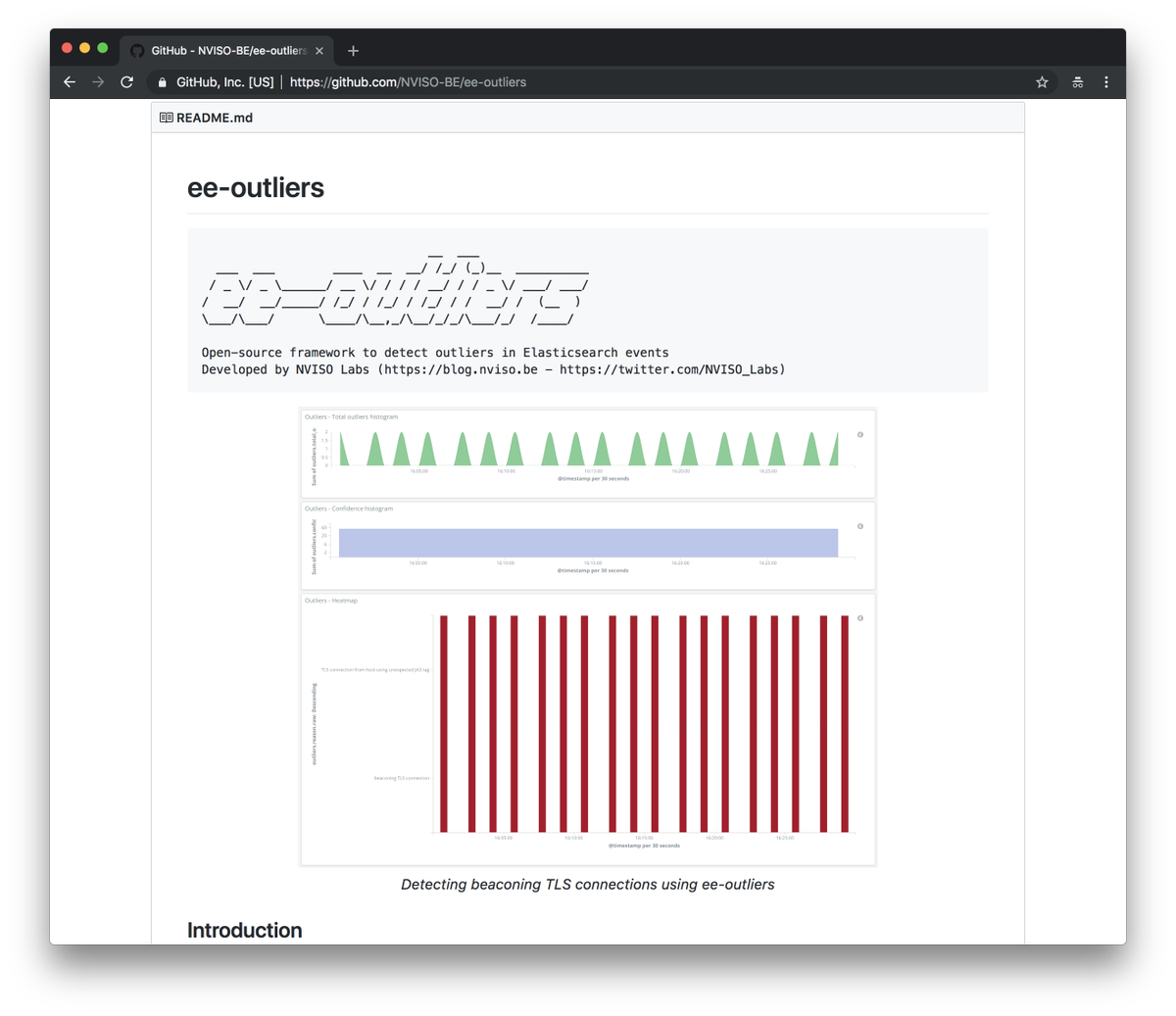Select the GitHub NVISO-BE/ee-outliers tab

pyautogui.click(x=226, y=51)
